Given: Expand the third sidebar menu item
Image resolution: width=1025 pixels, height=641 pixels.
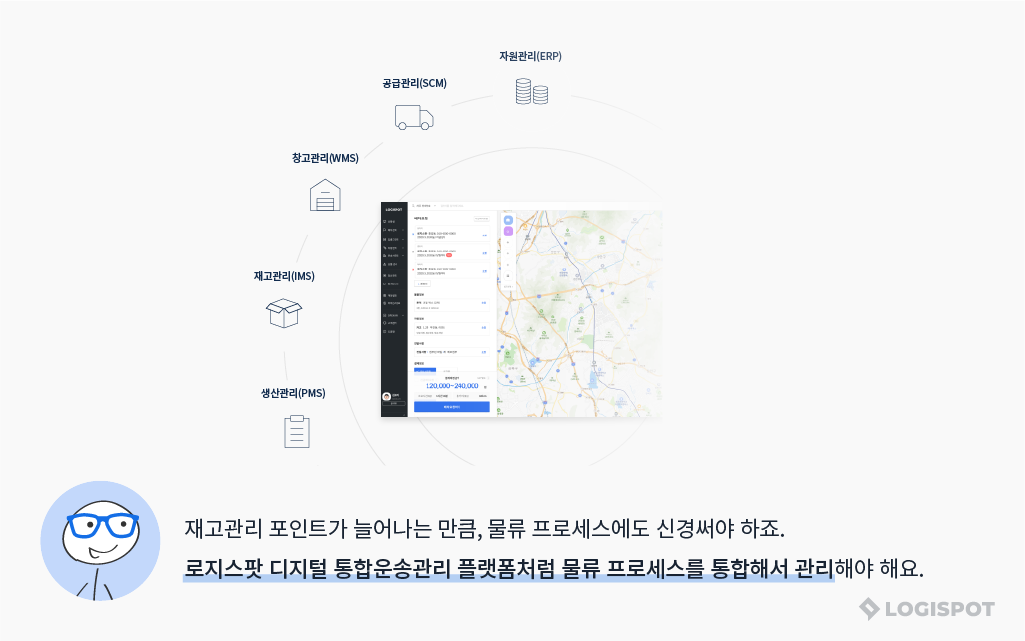Looking at the screenshot, I should tap(393, 239).
